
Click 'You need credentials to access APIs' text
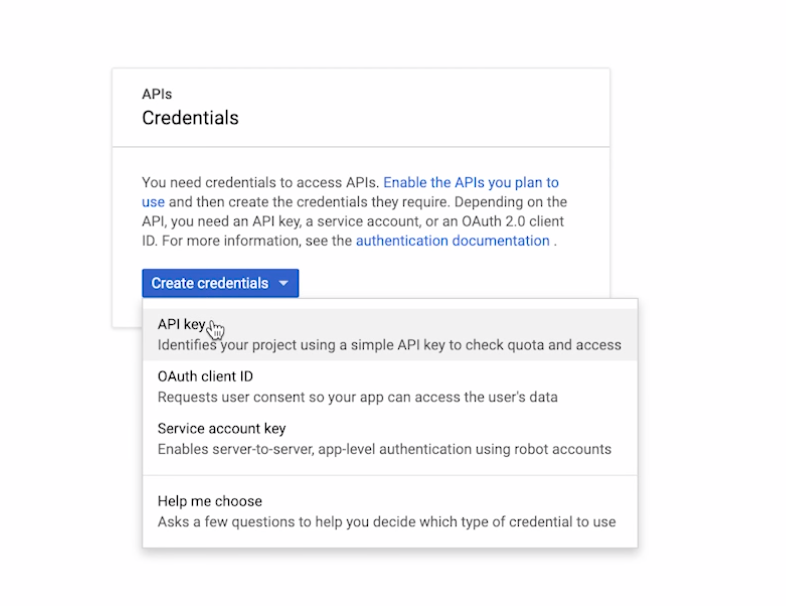click(259, 182)
